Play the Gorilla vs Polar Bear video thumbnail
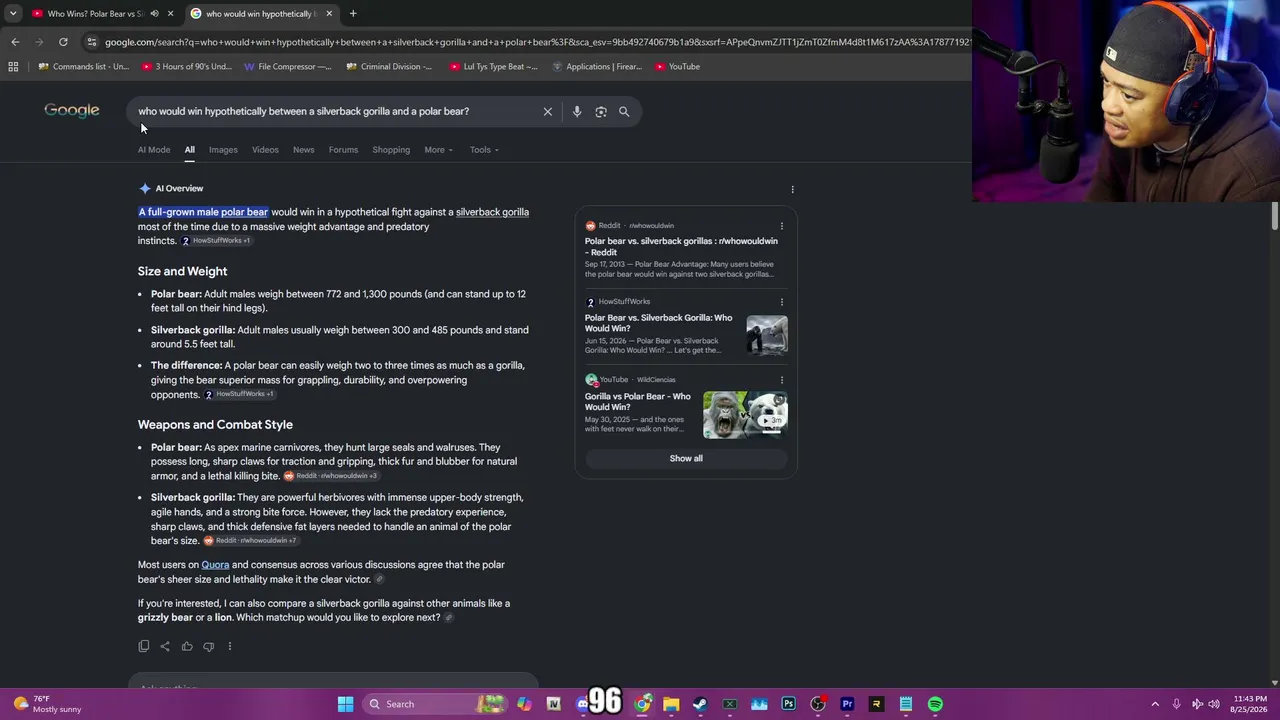Viewport: 1280px width, 720px height. coord(745,415)
